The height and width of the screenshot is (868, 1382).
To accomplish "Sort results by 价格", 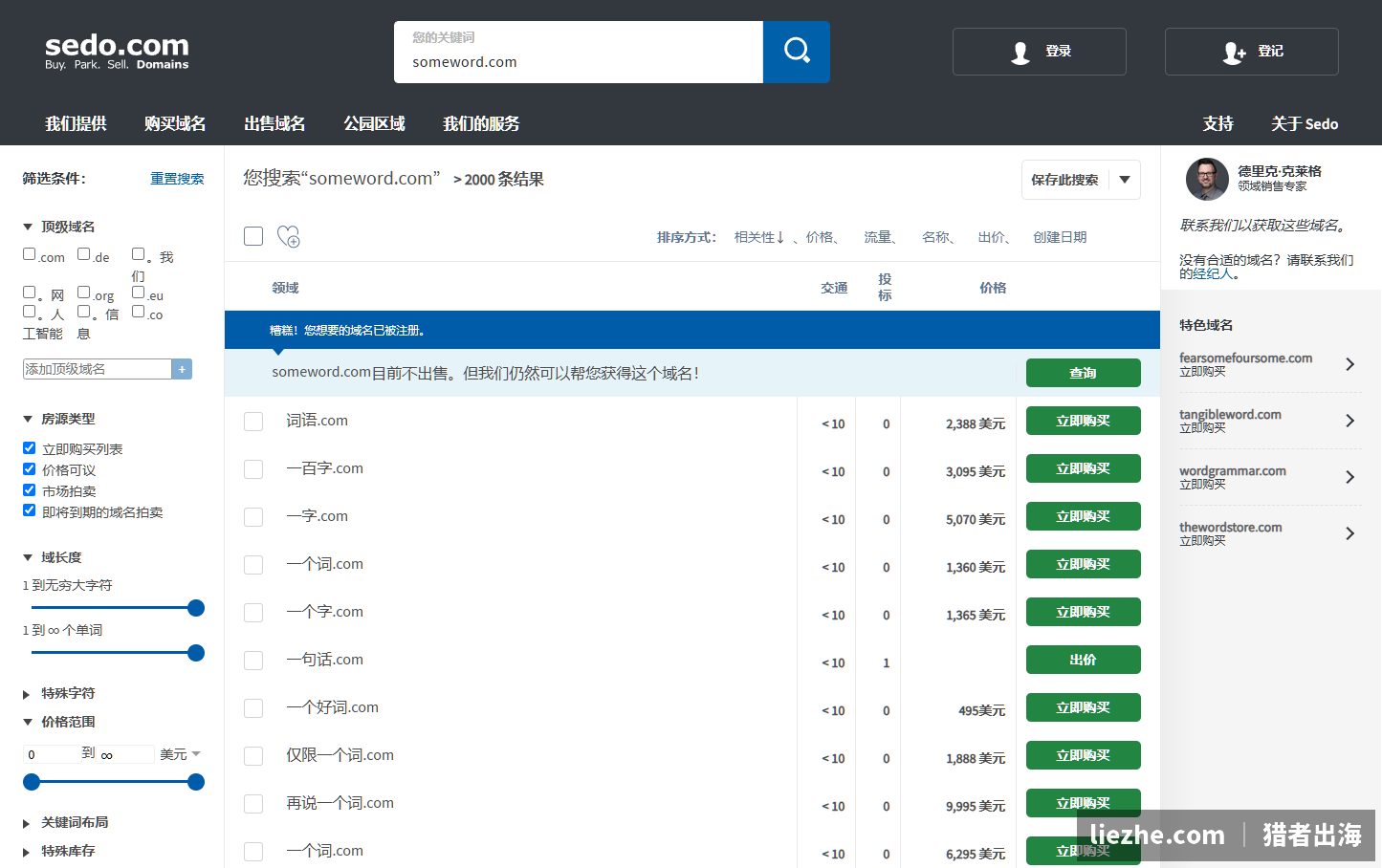I will (x=820, y=237).
